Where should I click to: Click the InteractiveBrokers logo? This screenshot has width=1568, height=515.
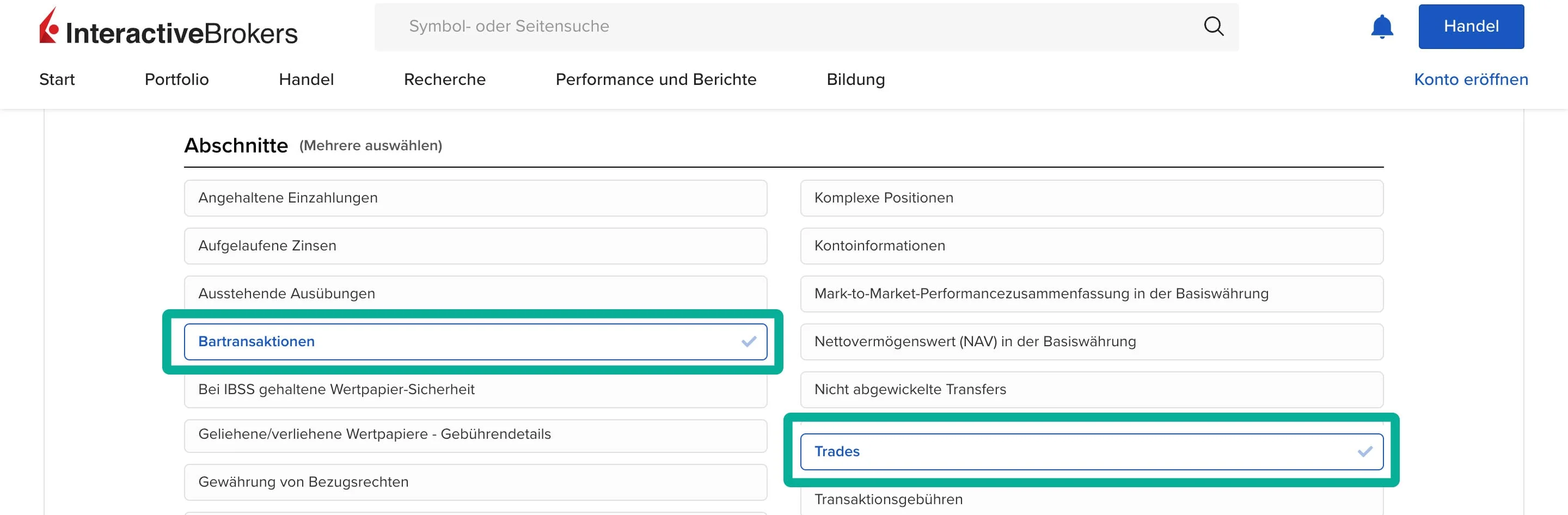(x=169, y=27)
